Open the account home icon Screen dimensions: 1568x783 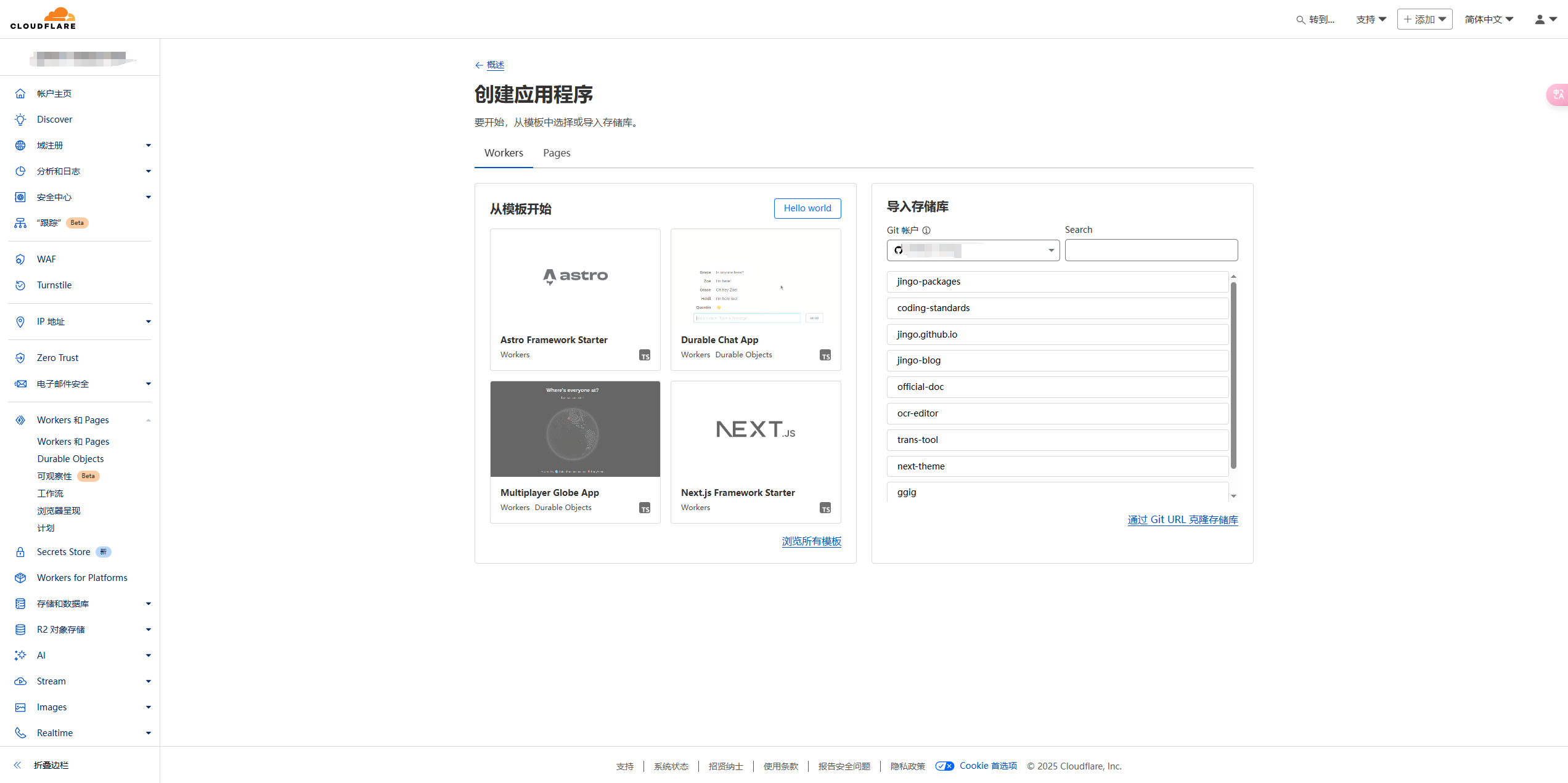coord(20,94)
